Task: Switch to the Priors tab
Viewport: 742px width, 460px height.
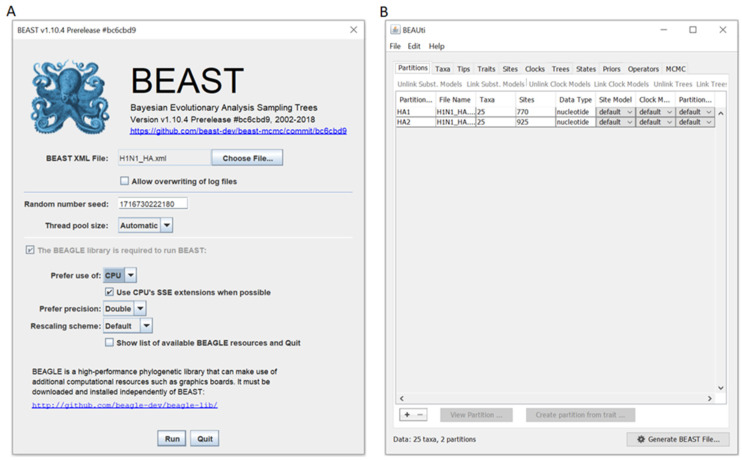Action: 611,69
